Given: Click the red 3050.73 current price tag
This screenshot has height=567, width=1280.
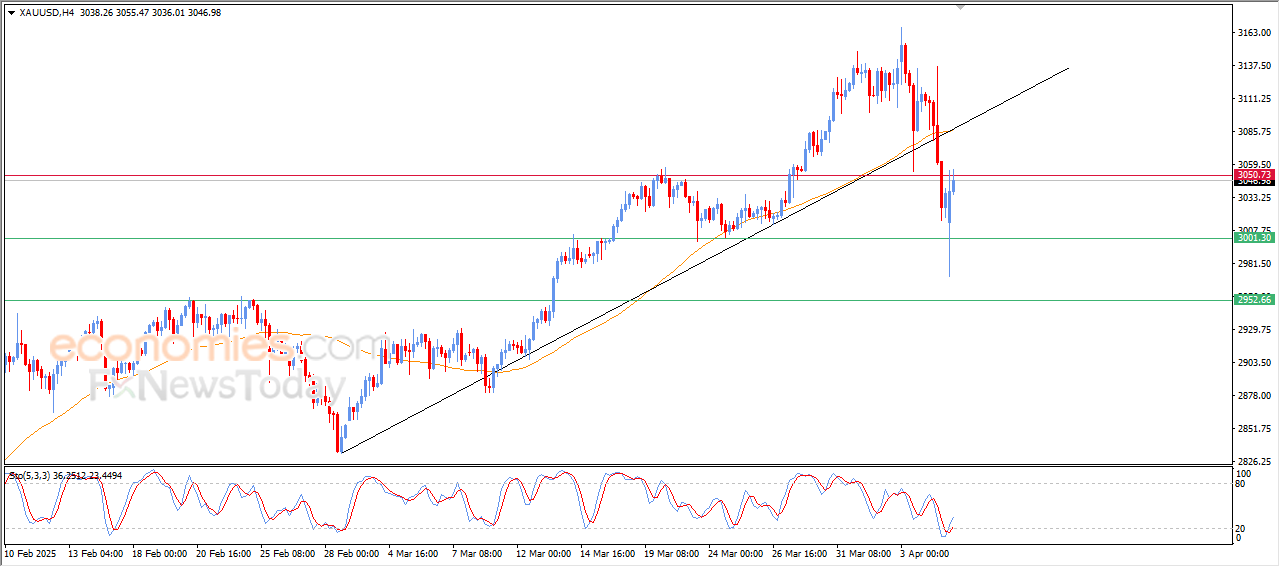Looking at the screenshot, I should coord(1253,175).
